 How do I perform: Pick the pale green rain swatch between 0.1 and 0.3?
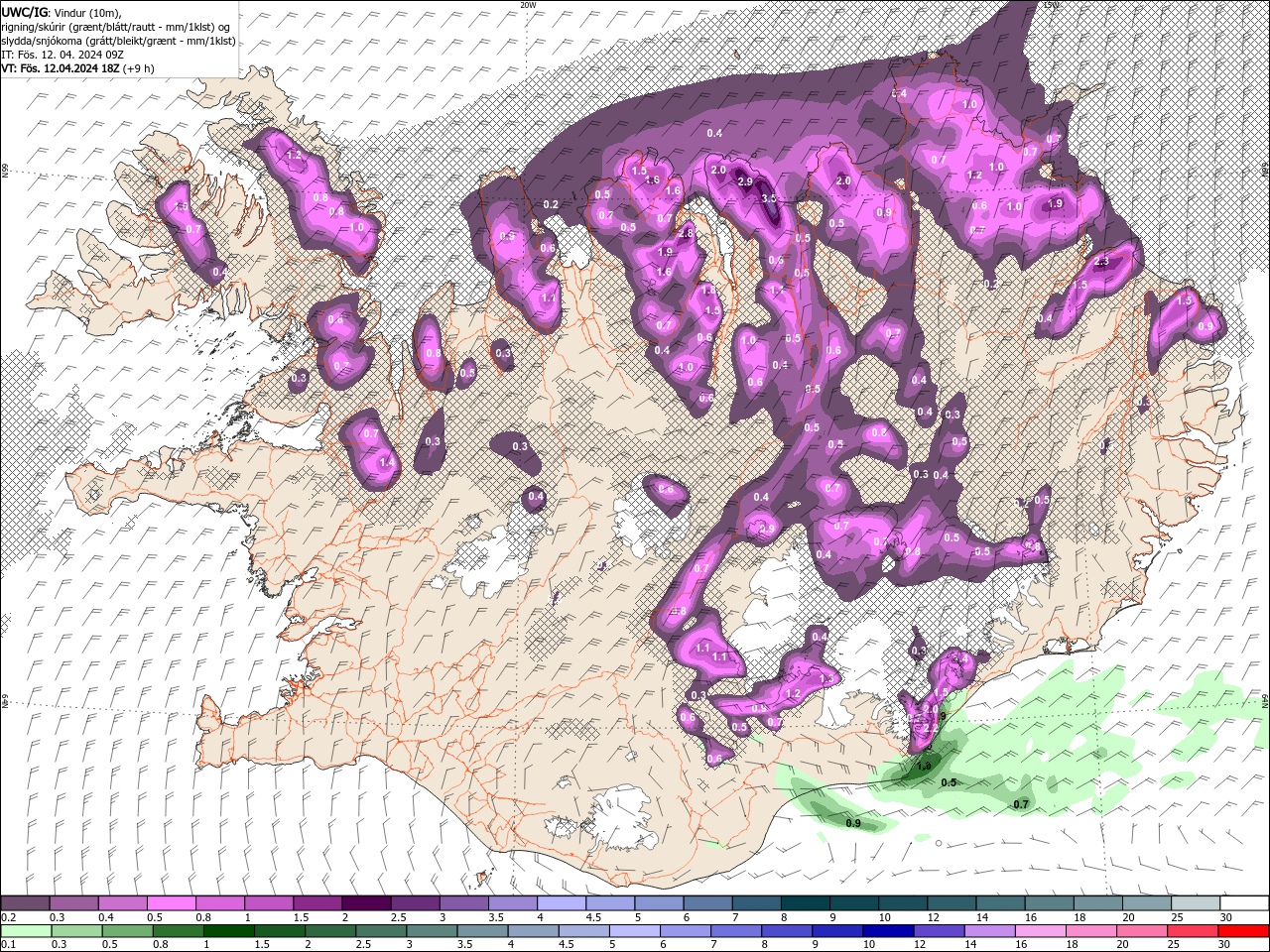26,931
